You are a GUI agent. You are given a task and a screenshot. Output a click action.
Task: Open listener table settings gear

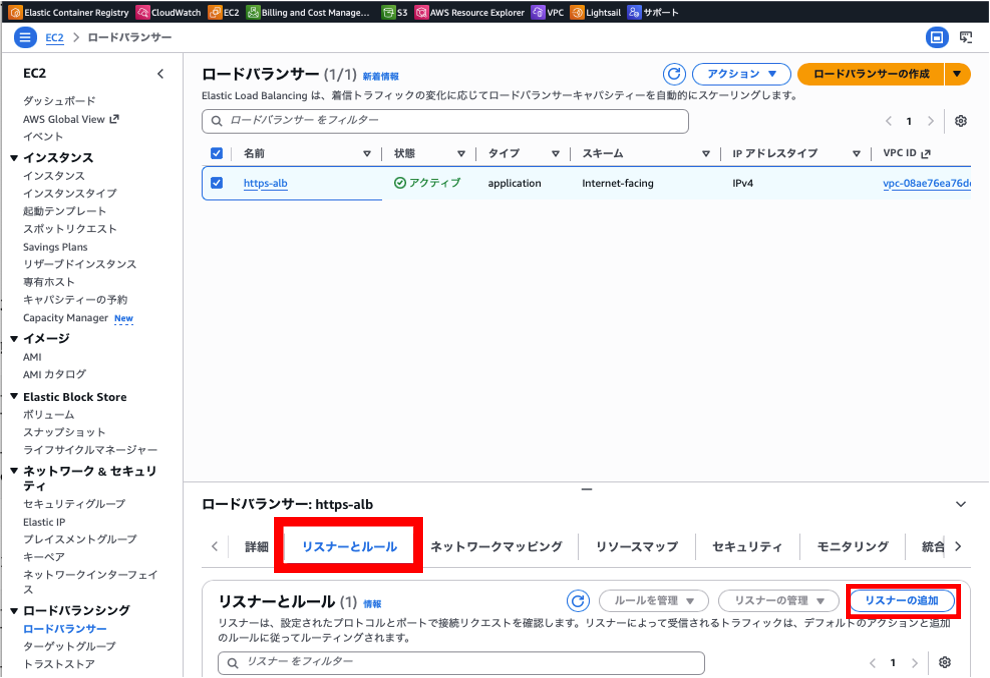[x=945, y=662]
